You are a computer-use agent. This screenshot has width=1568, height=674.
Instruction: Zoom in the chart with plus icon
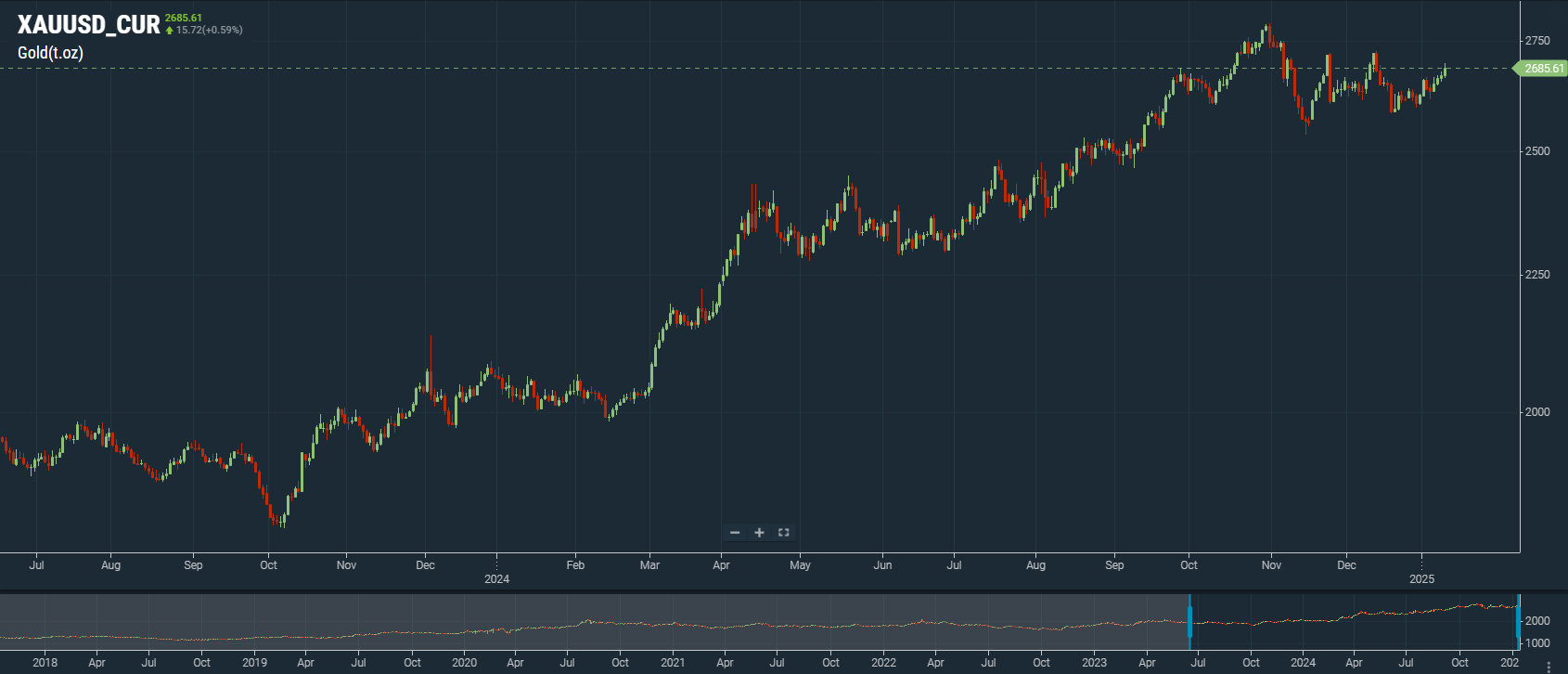click(759, 533)
